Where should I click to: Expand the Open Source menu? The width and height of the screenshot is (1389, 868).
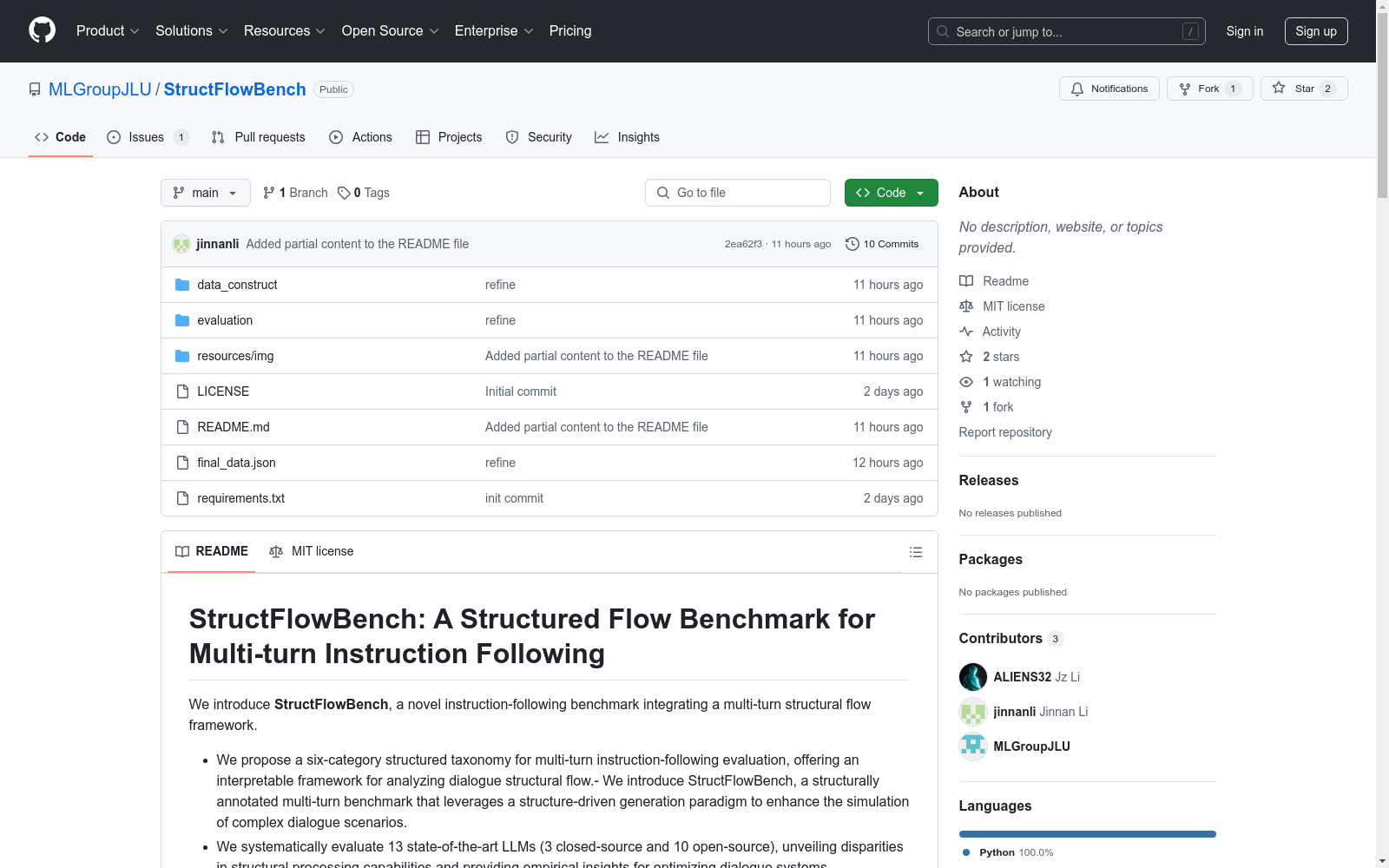[391, 31]
